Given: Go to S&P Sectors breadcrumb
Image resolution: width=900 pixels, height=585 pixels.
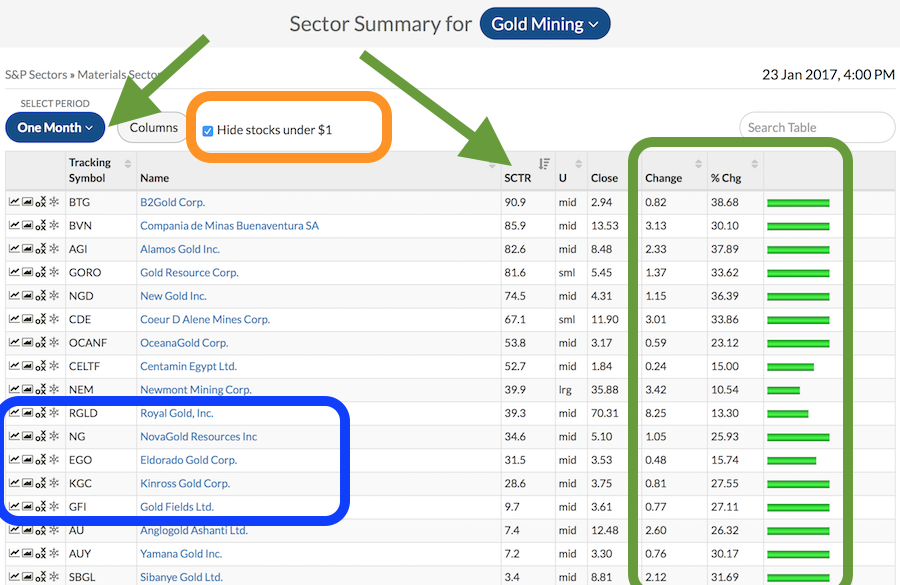Looking at the screenshot, I should tap(36, 75).
